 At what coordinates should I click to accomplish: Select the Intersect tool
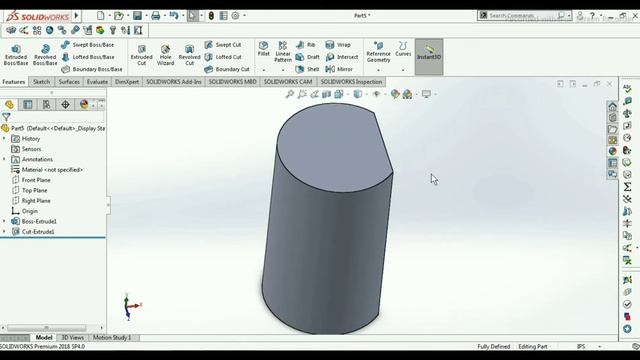click(342, 57)
